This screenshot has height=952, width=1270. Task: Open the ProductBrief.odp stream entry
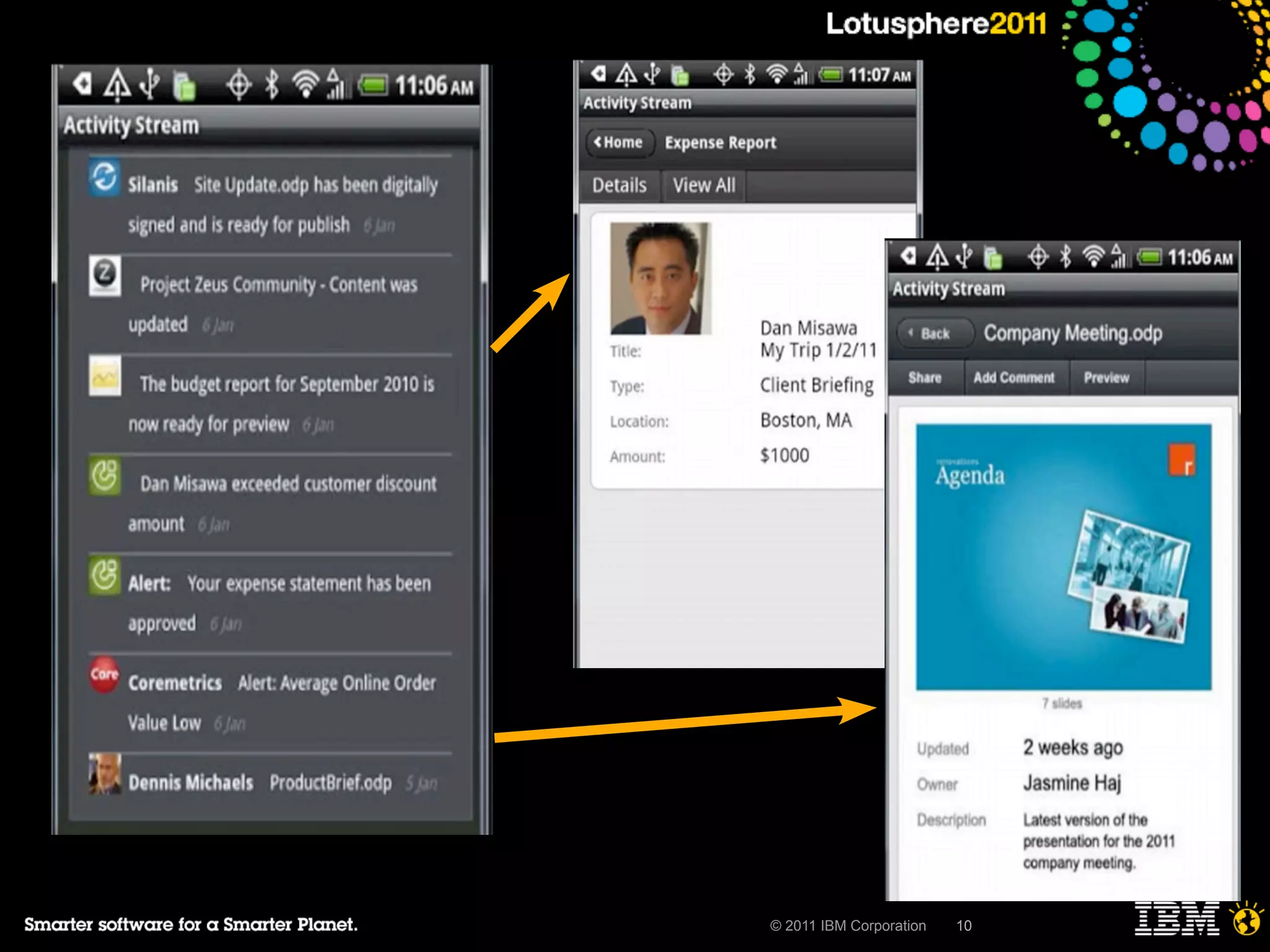330,783
